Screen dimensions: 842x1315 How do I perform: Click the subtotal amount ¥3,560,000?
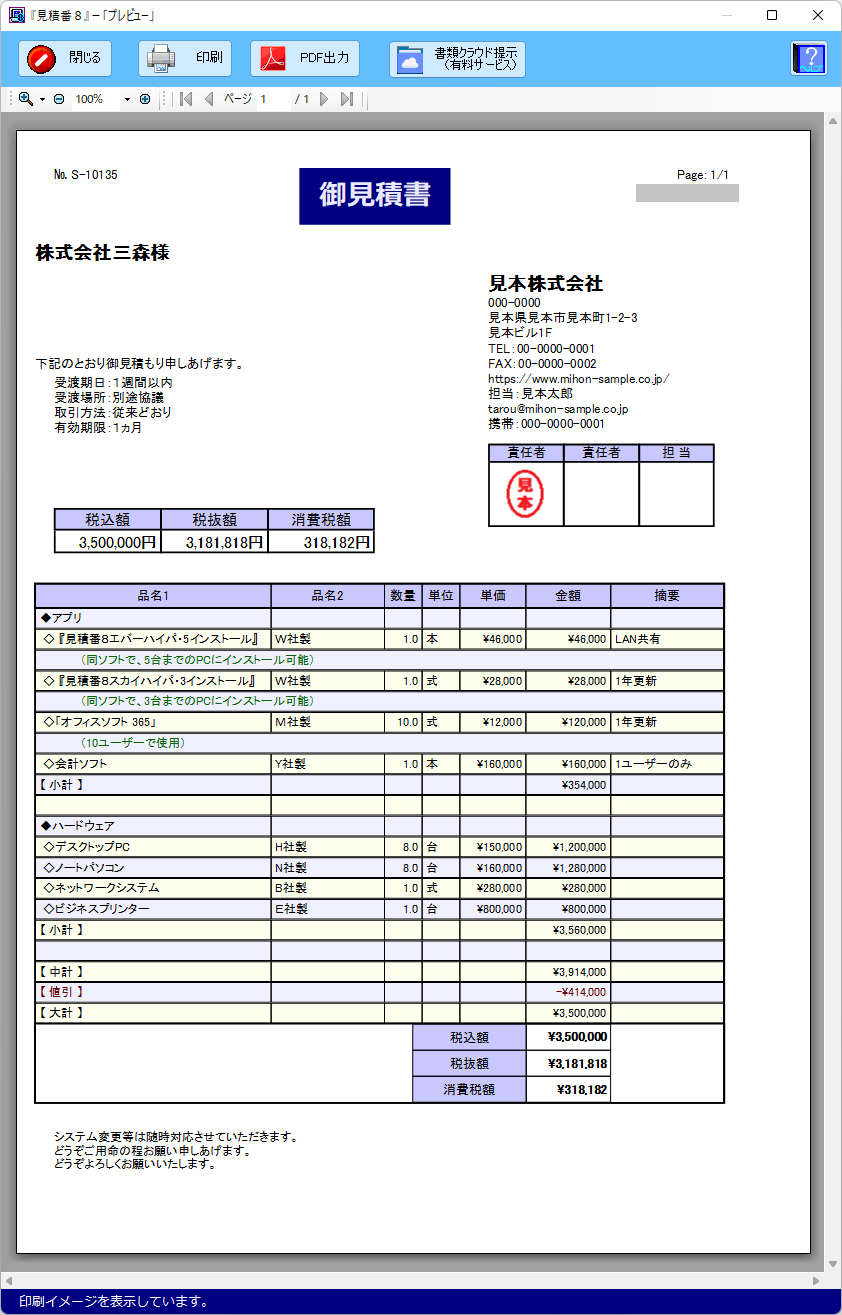point(579,930)
